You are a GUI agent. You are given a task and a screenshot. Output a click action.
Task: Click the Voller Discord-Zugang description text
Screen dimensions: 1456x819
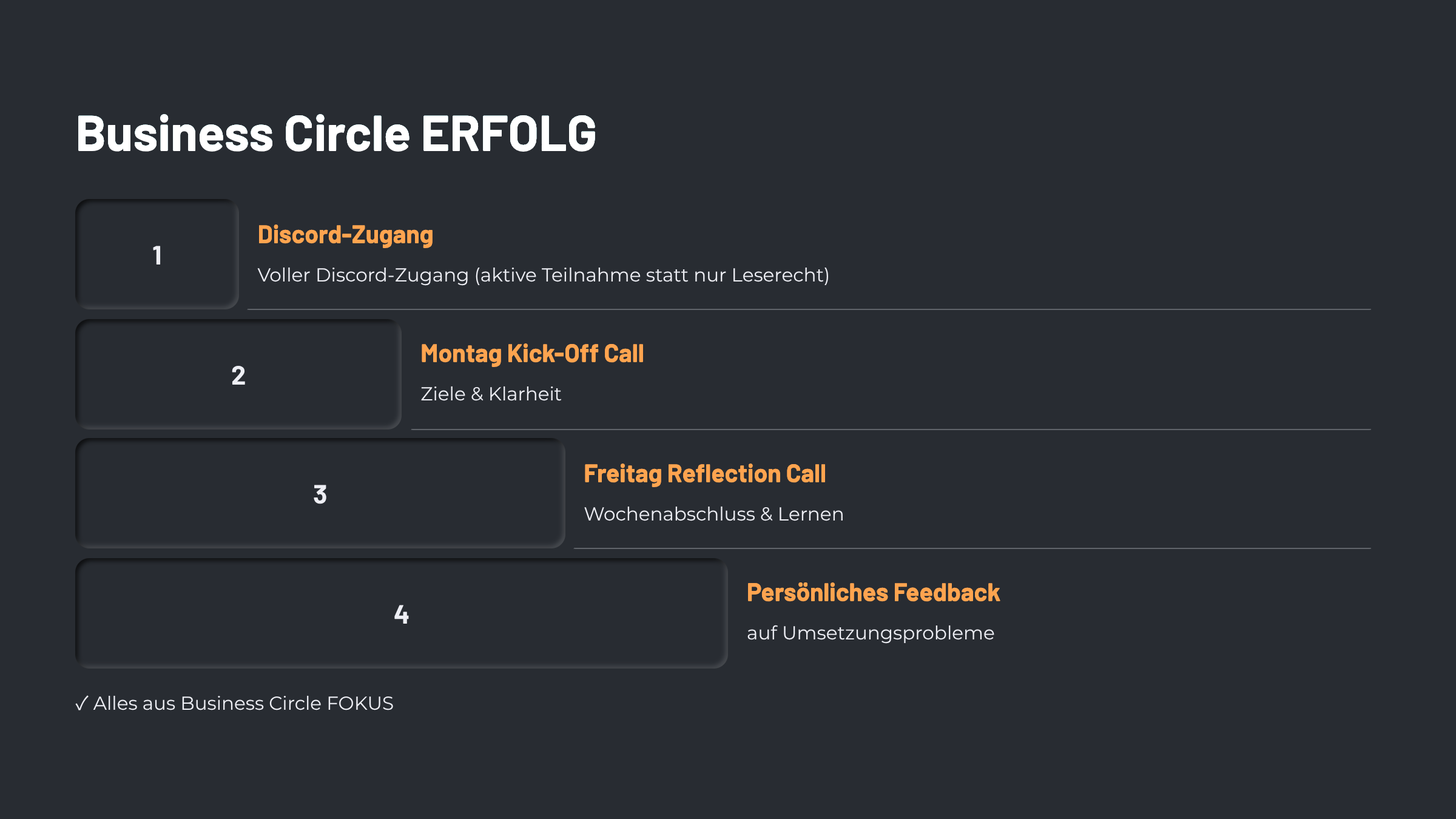(x=543, y=275)
